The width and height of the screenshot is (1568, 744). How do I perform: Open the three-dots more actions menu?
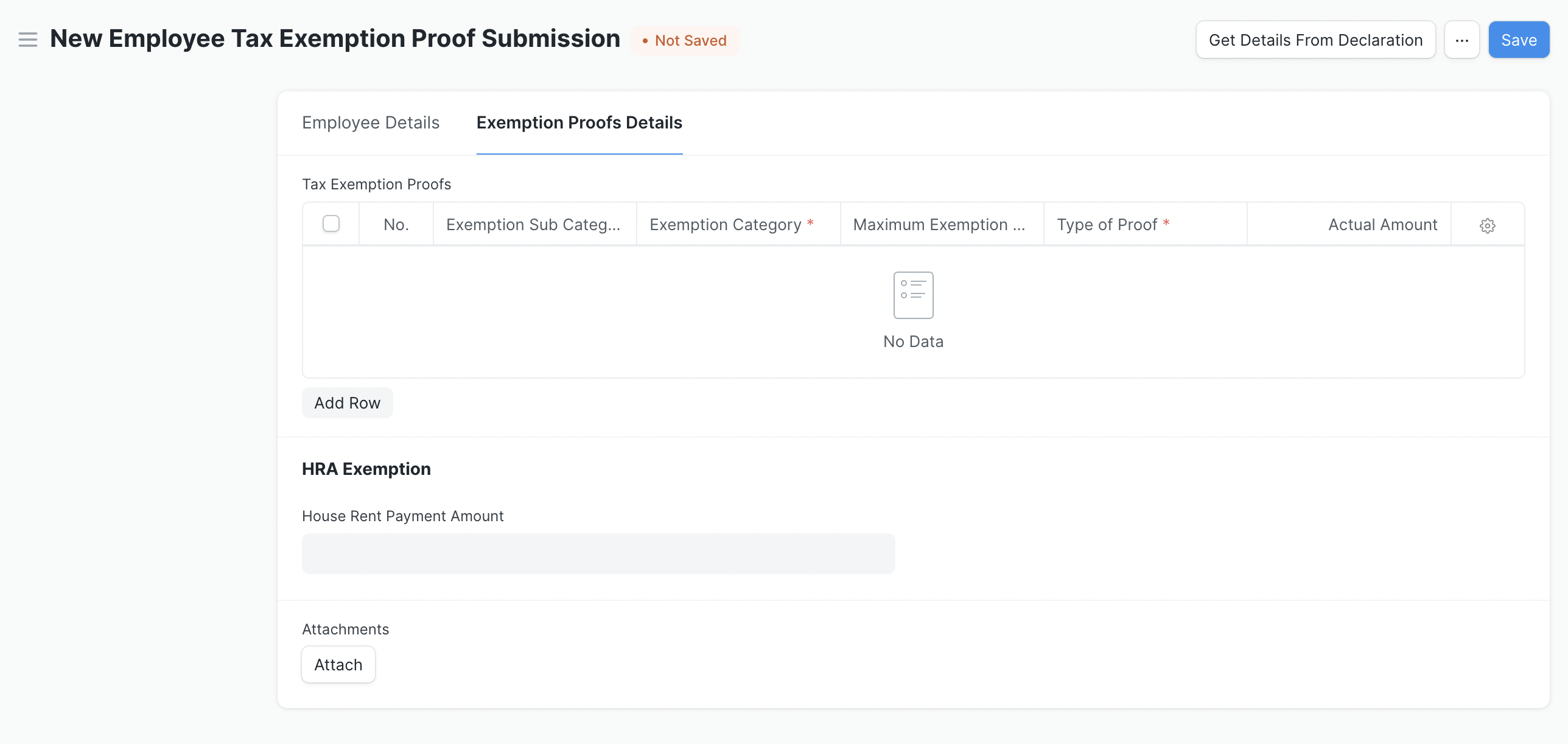pyautogui.click(x=1461, y=40)
